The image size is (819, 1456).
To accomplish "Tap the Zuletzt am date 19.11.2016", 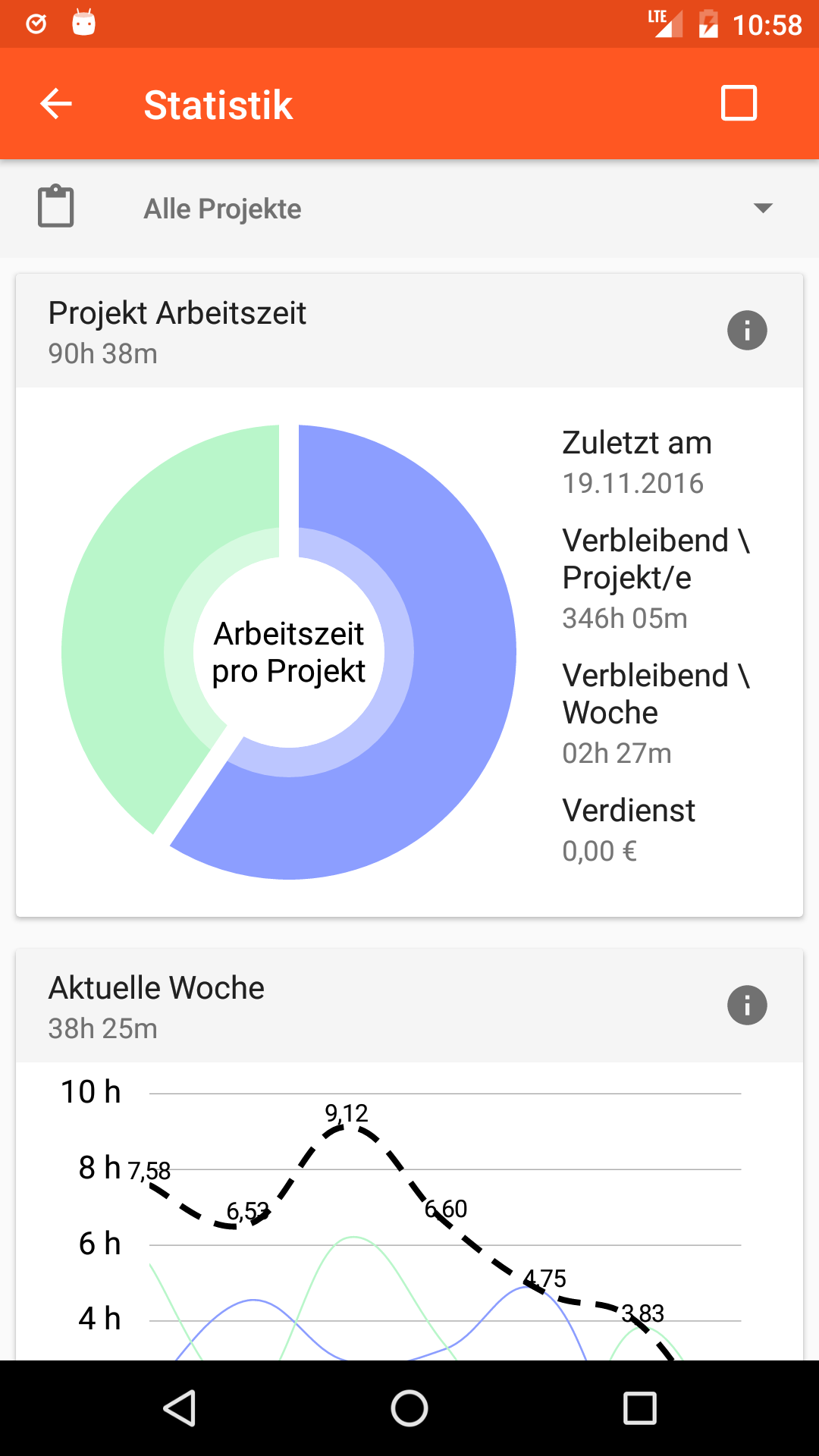I will pyautogui.click(x=633, y=483).
